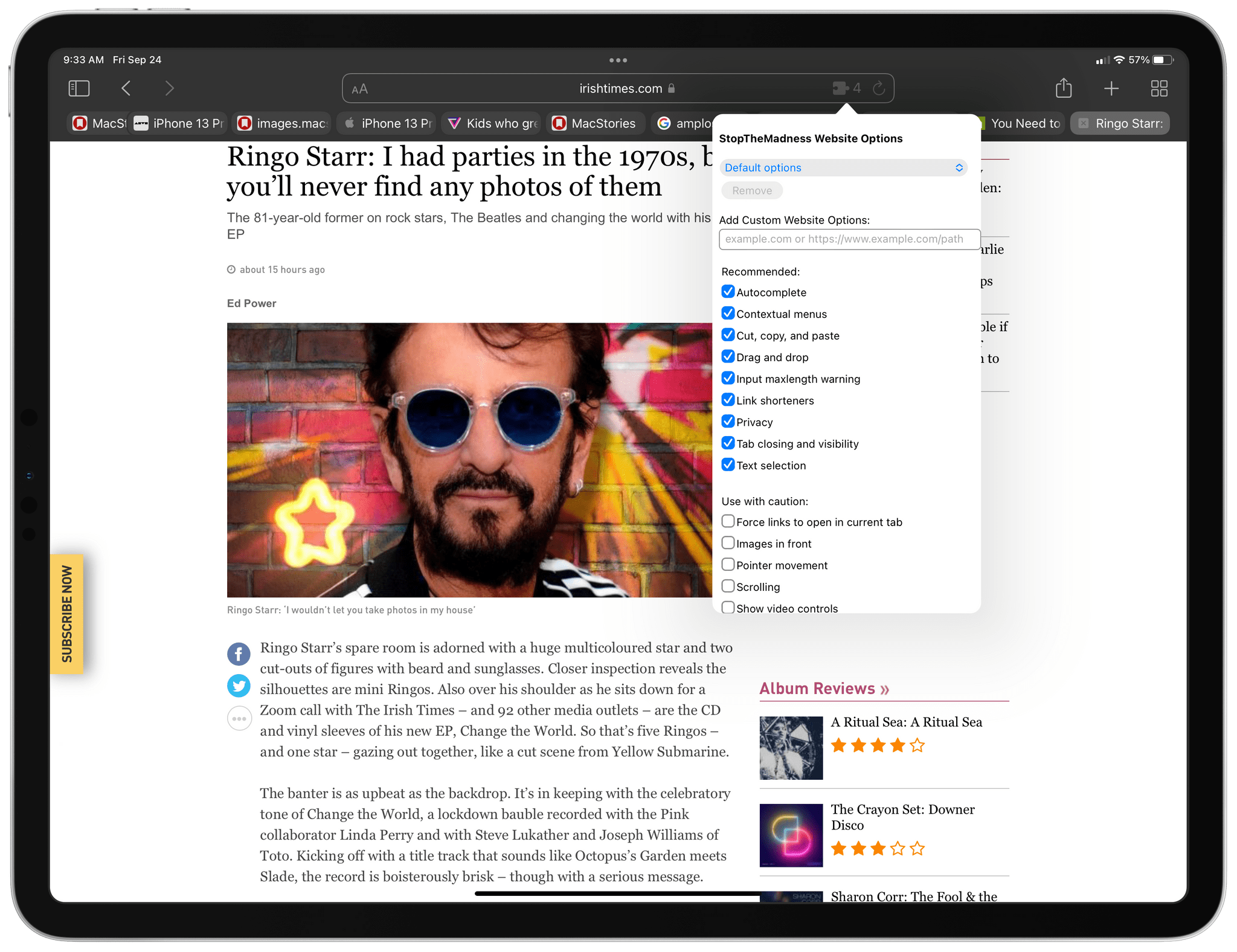Enable Pointer movement option
Screen dimensions: 1237x952
(728, 565)
